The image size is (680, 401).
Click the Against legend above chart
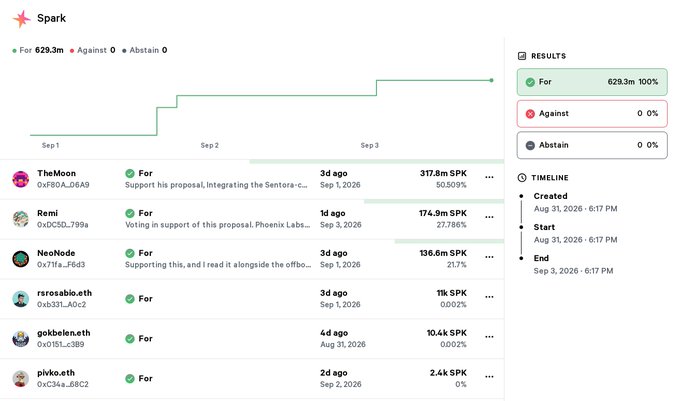coord(92,50)
